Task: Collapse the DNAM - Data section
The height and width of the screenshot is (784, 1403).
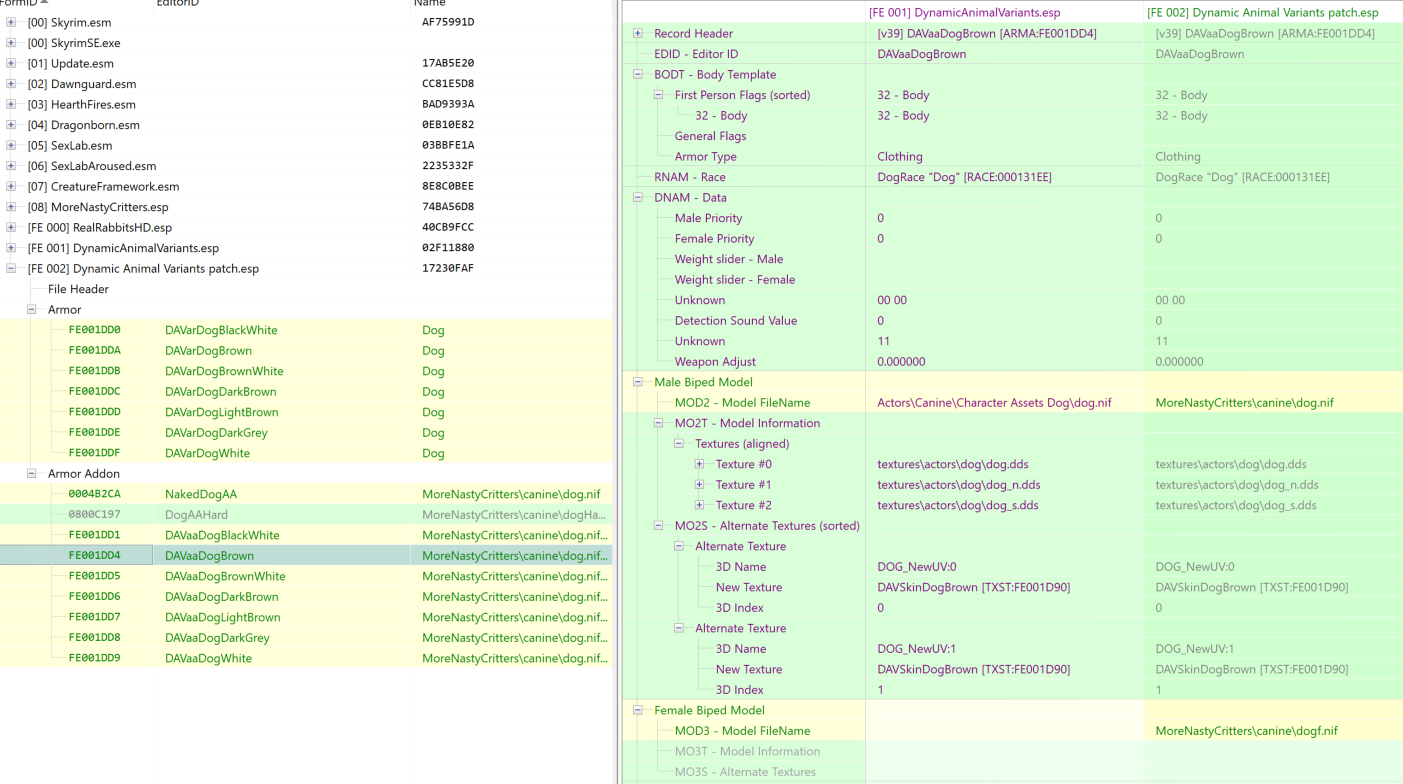Action: 638,197
